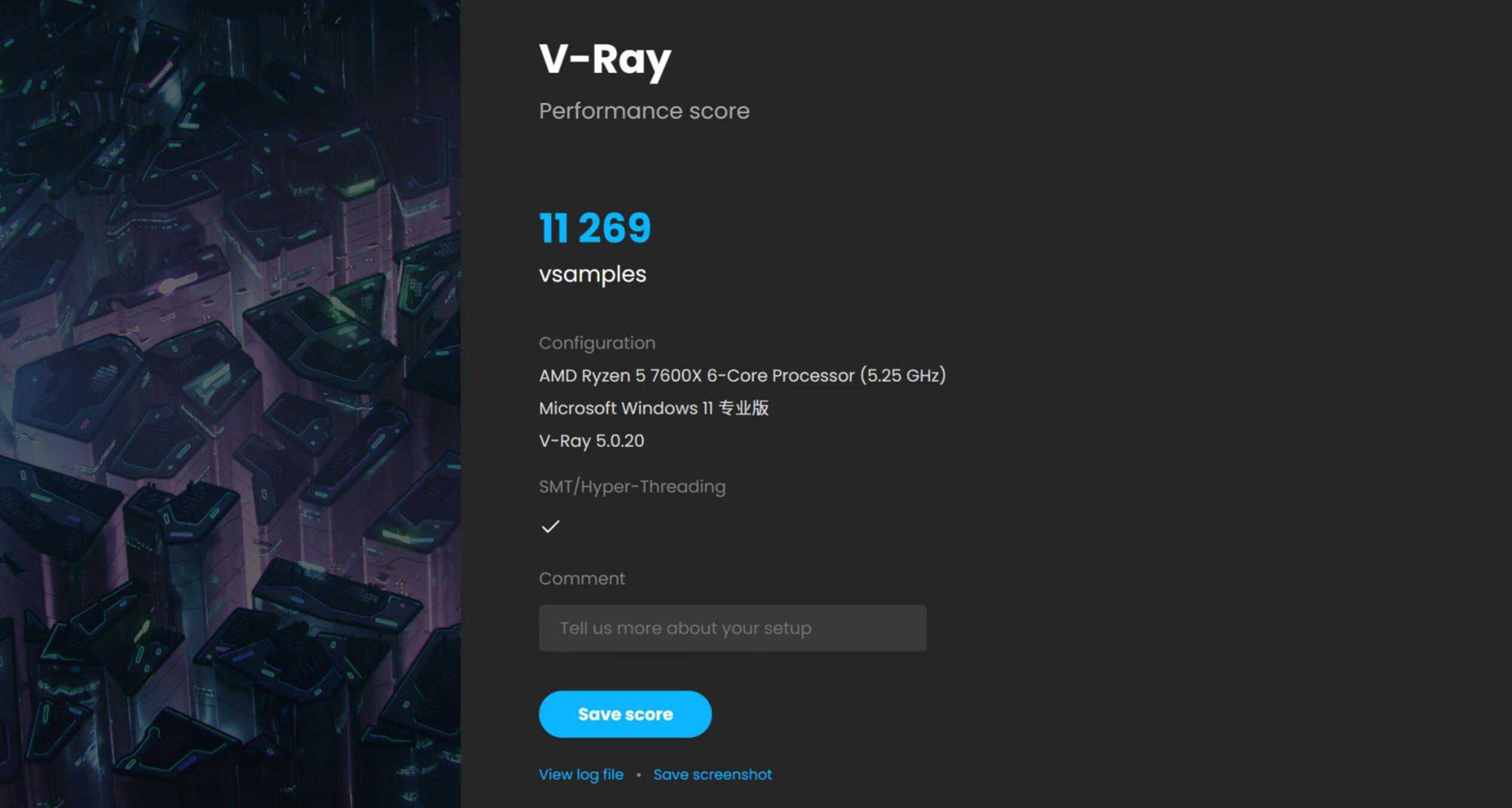This screenshot has width=1512, height=808.
Task: Click the SMT/Hyper-Threading checkmark icon
Action: point(550,527)
